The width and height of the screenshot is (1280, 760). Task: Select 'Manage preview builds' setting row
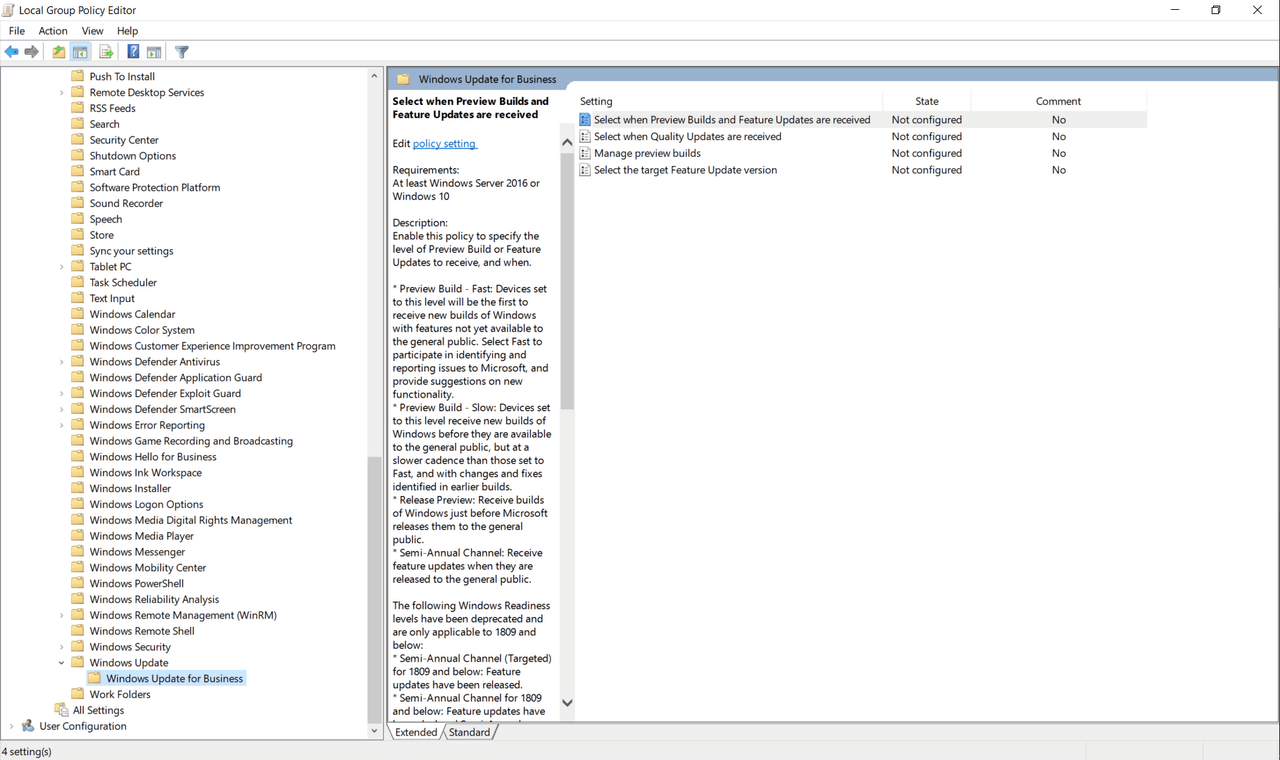click(x=862, y=153)
